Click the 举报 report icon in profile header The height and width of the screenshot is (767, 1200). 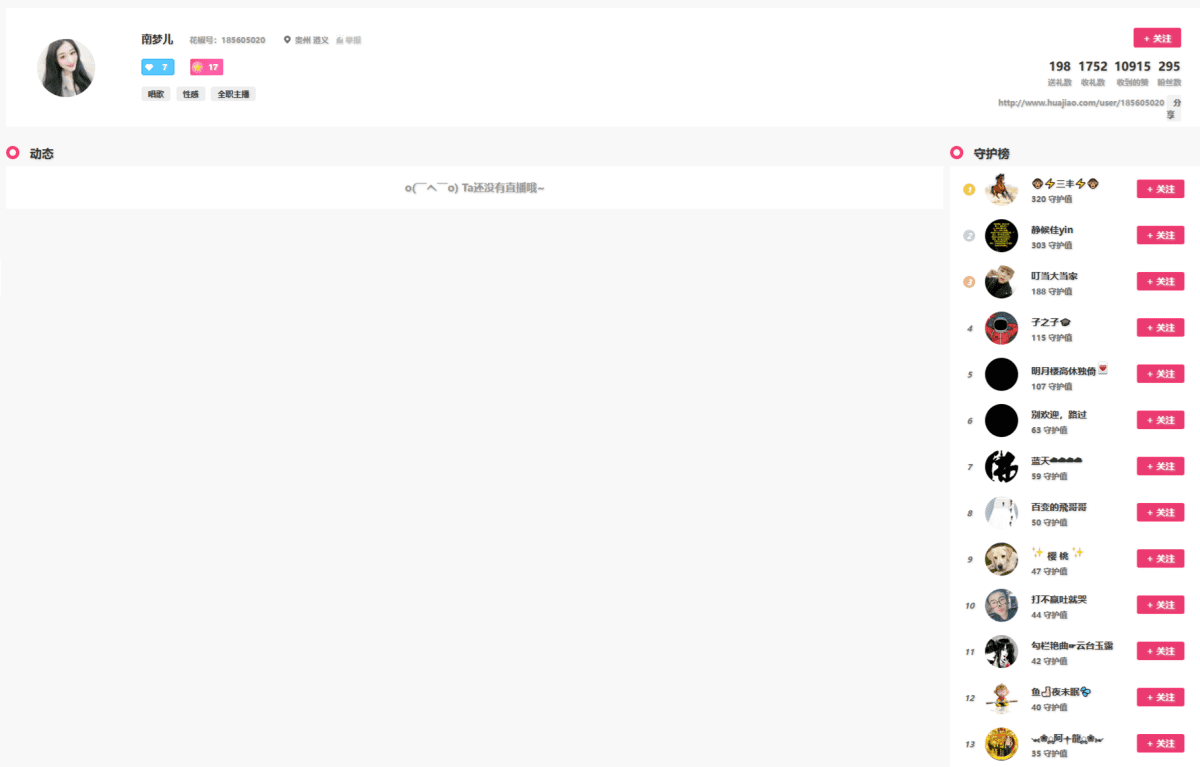[340, 41]
